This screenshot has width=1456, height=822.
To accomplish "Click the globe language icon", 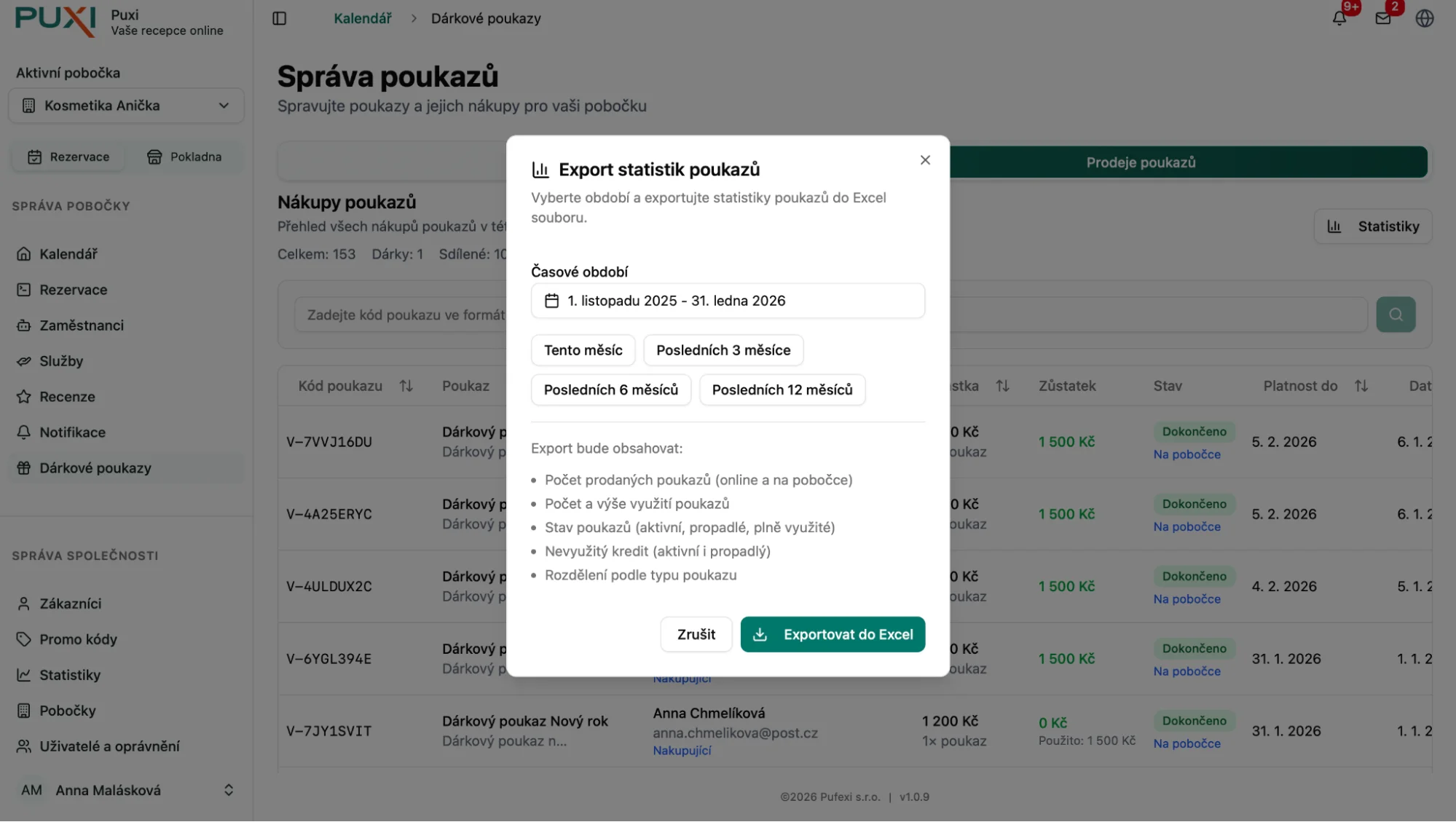I will [1425, 18].
